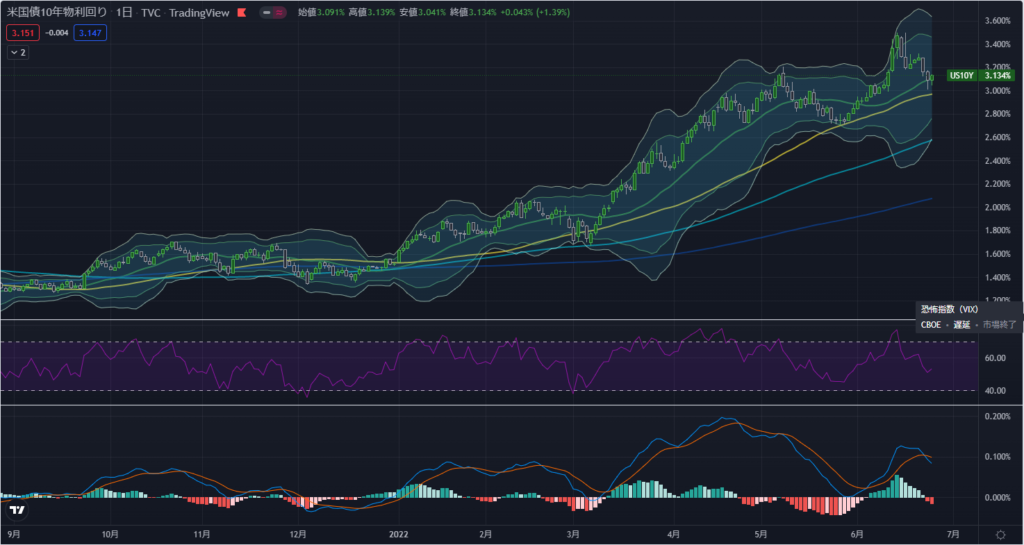Expand the collapsed indicators list labeled 2

[x=19, y=53]
